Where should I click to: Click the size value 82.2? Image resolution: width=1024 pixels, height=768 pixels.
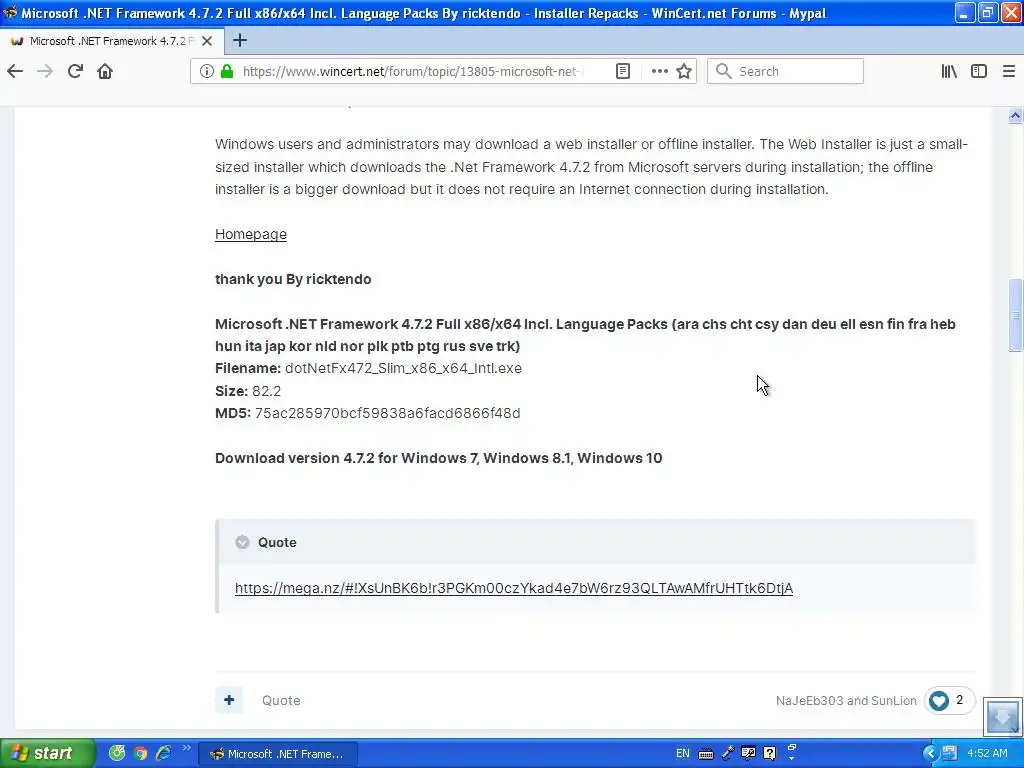(266, 391)
